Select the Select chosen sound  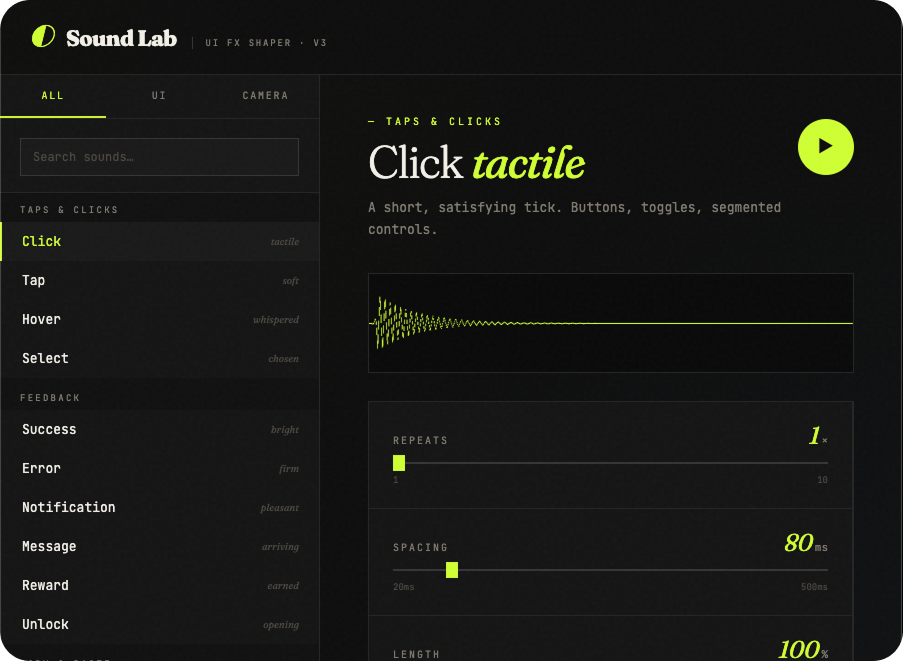(160, 358)
